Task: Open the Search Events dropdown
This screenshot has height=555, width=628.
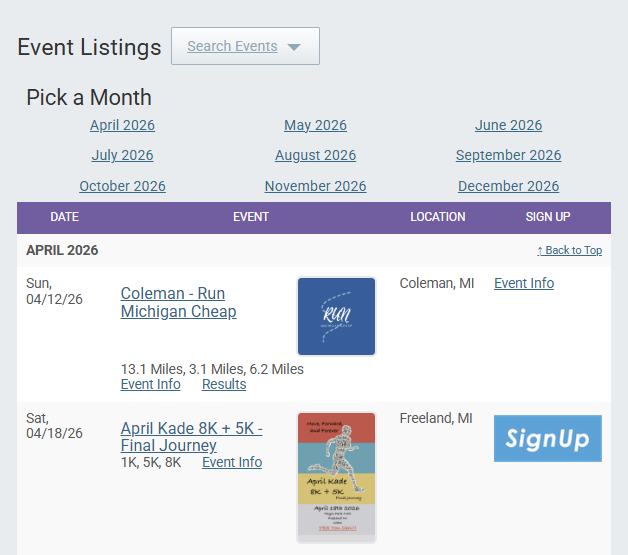Action: (x=245, y=46)
